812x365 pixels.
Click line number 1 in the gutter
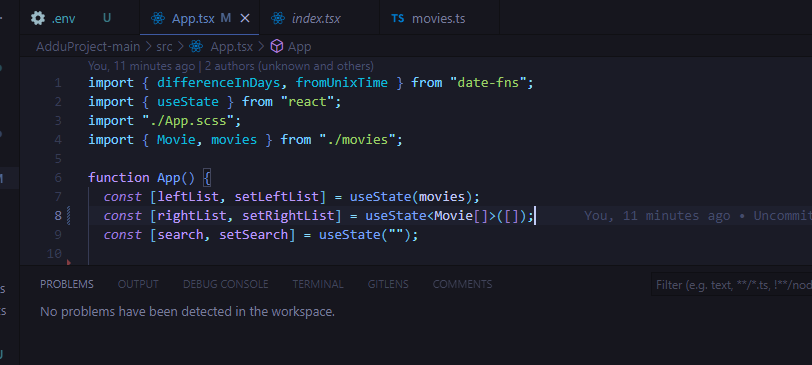(x=57, y=83)
